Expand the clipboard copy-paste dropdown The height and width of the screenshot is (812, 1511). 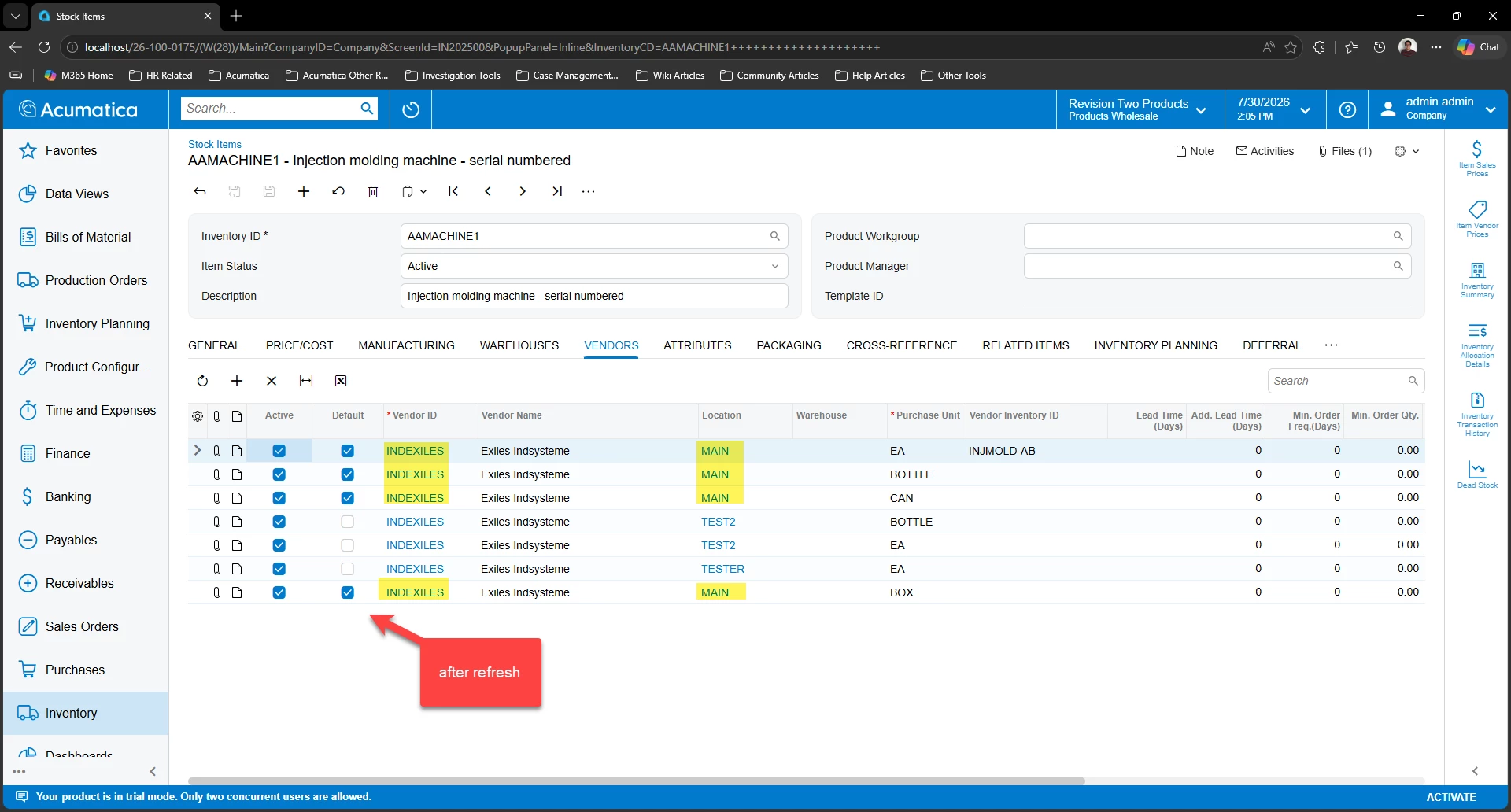tap(414, 191)
